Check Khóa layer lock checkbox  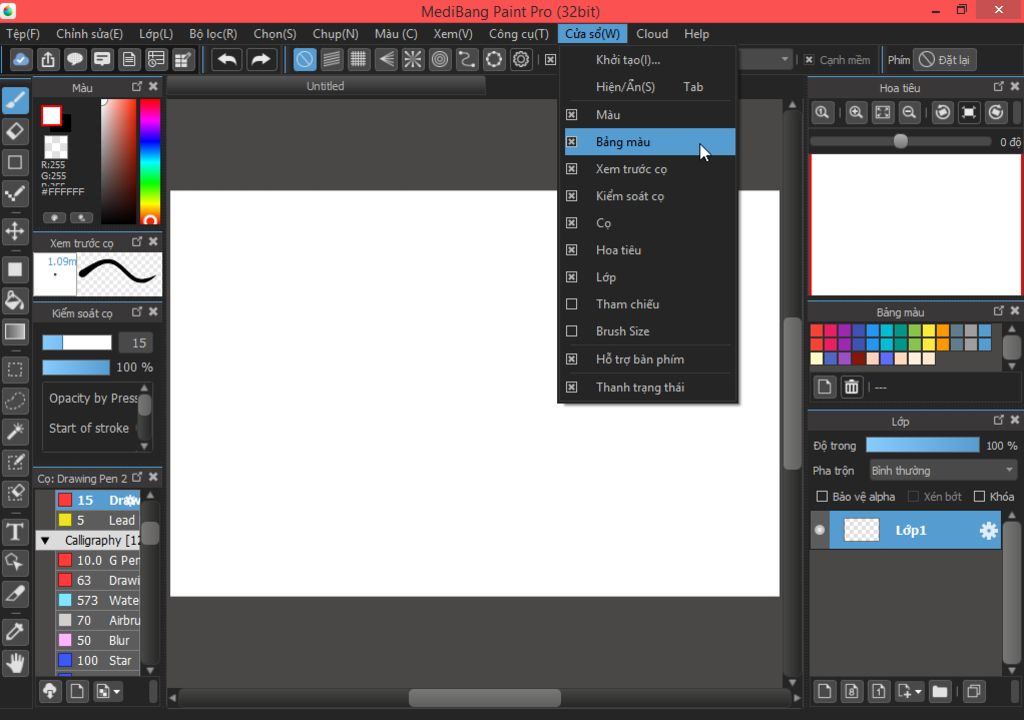point(979,497)
